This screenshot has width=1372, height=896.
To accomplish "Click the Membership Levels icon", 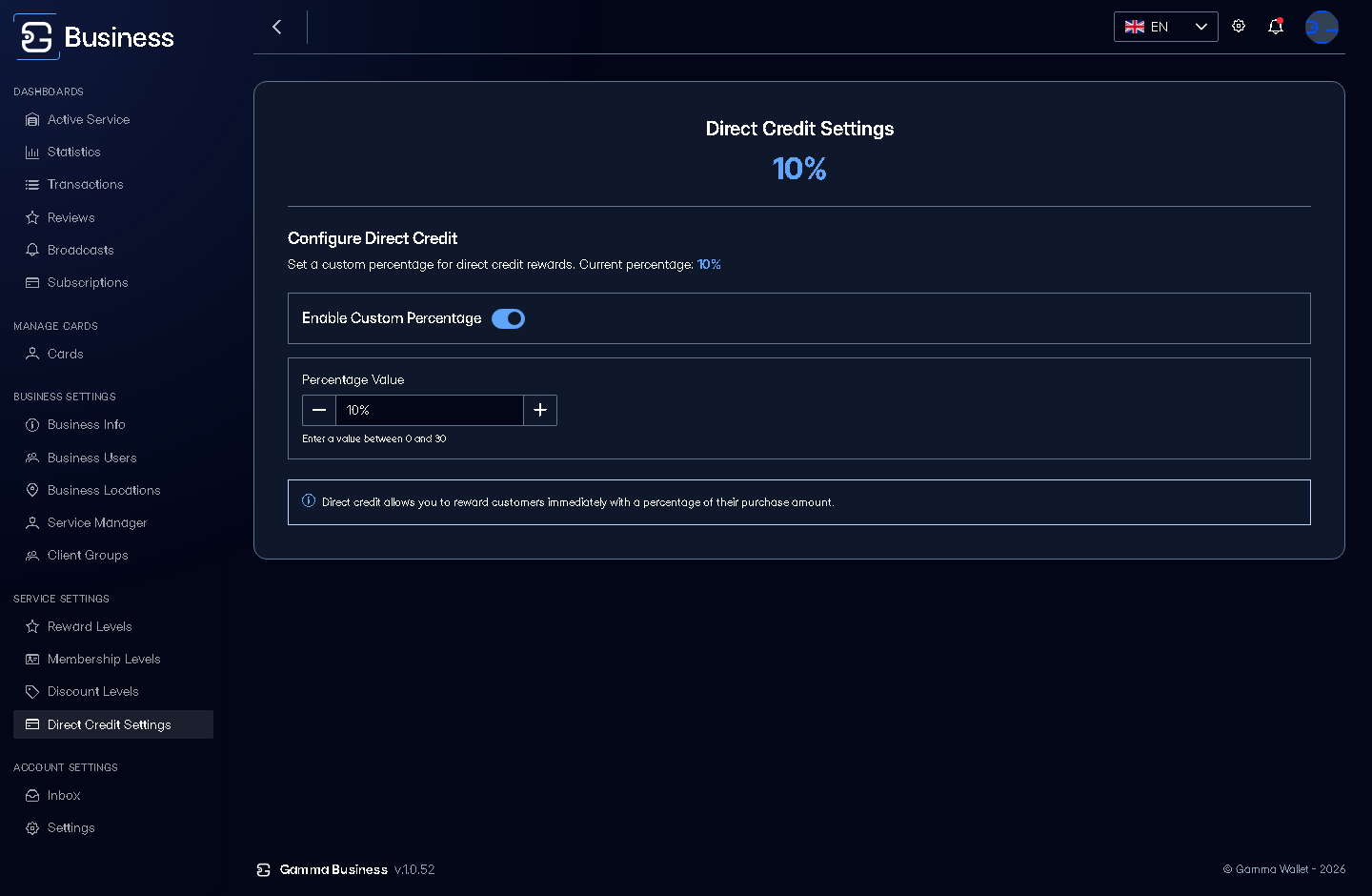I will coord(32,660).
